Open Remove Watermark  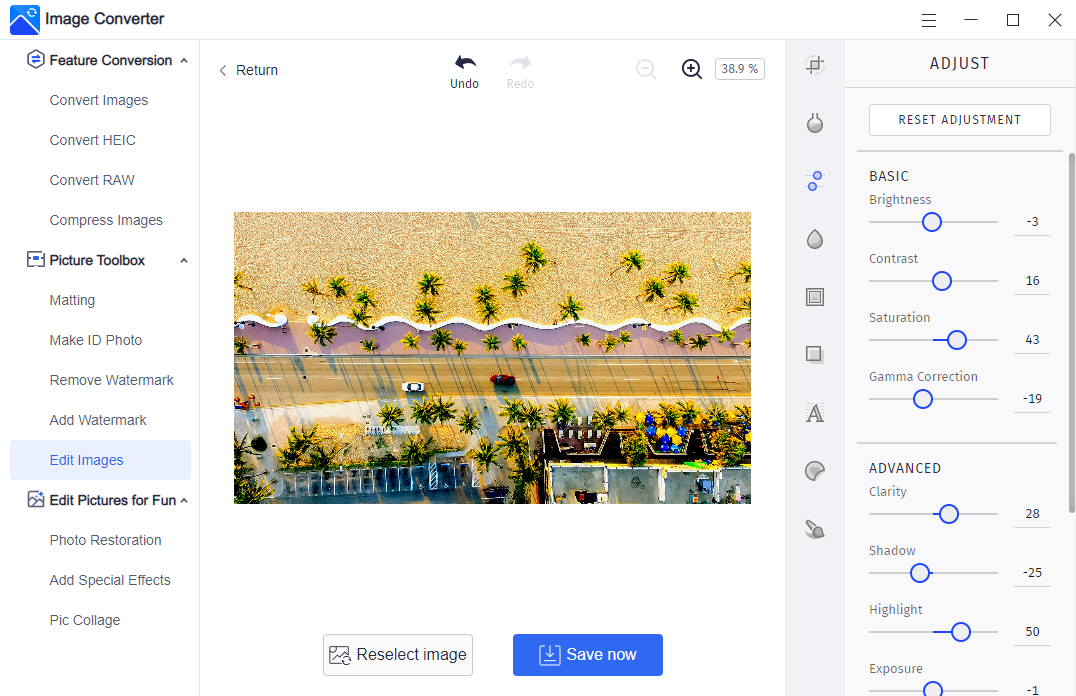tap(112, 380)
